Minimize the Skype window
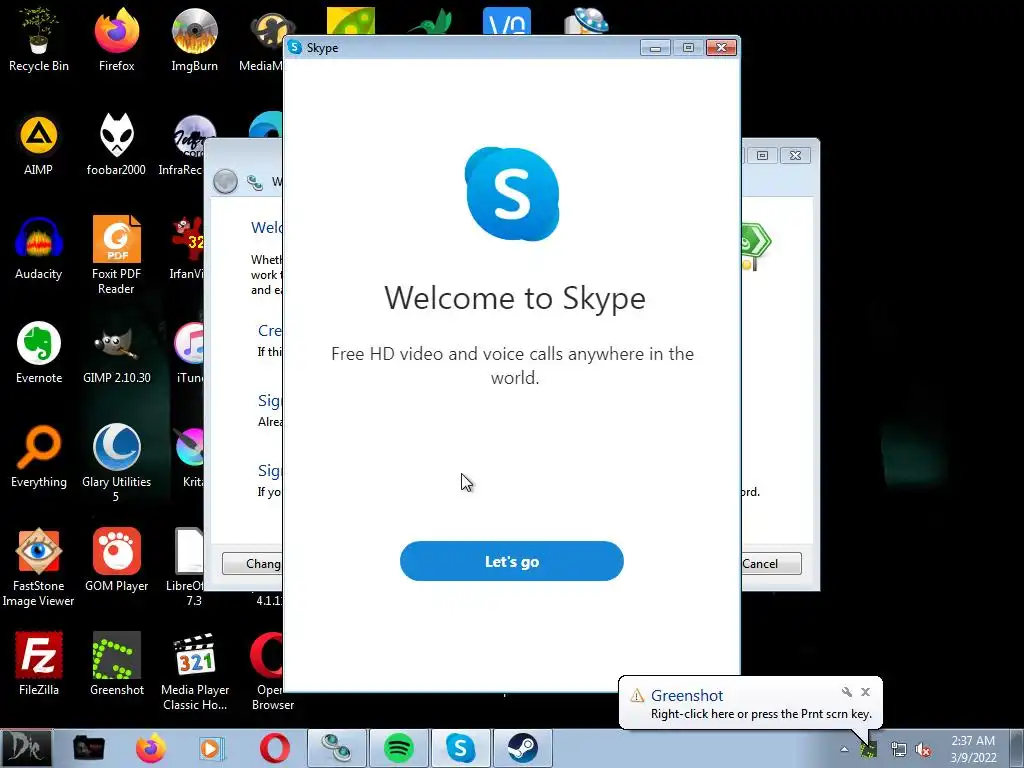The width and height of the screenshot is (1024, 768). tap(655, 48)
